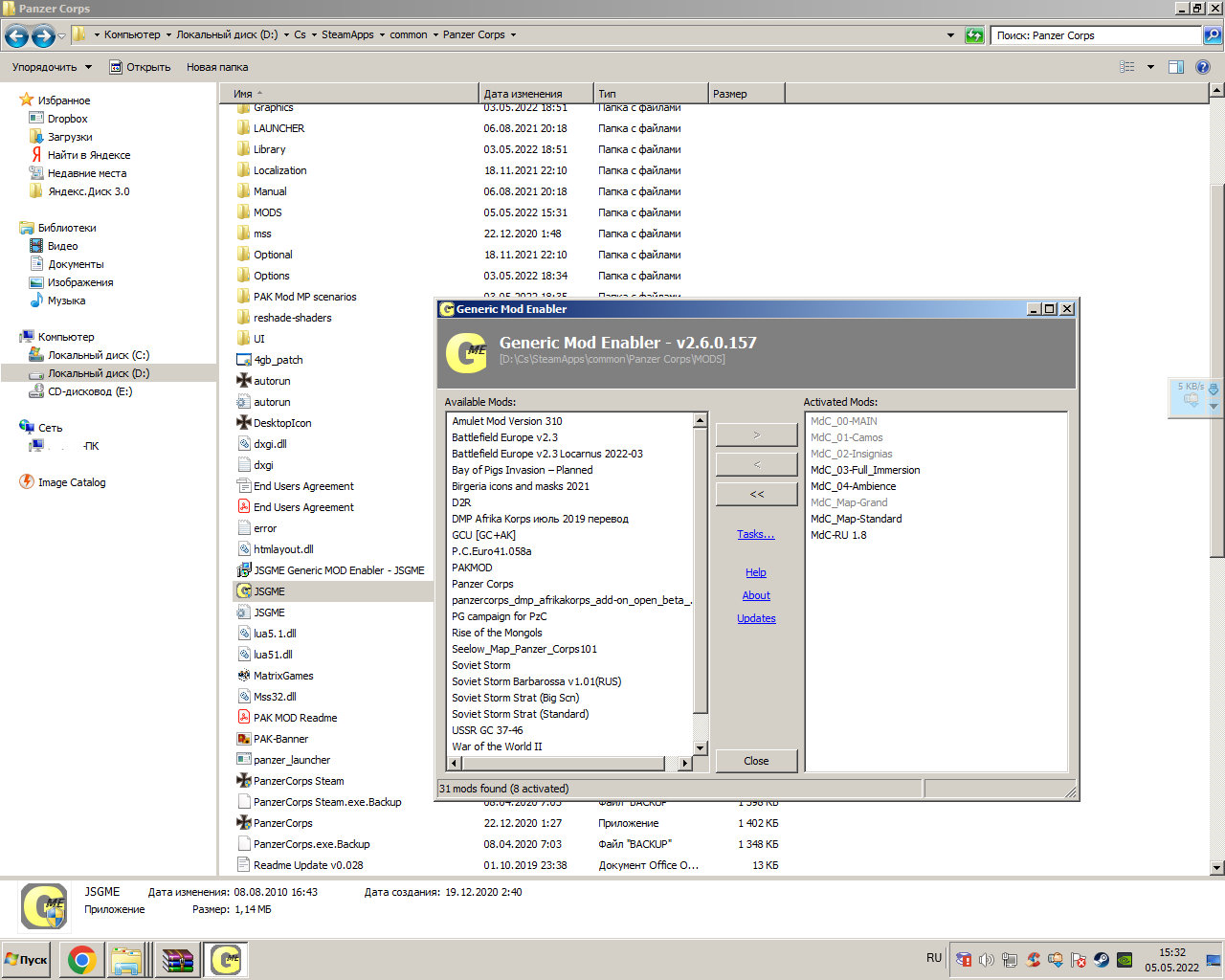Click the enable mod '>' button
1225x980 pixels.
click(x=756, y=434)
